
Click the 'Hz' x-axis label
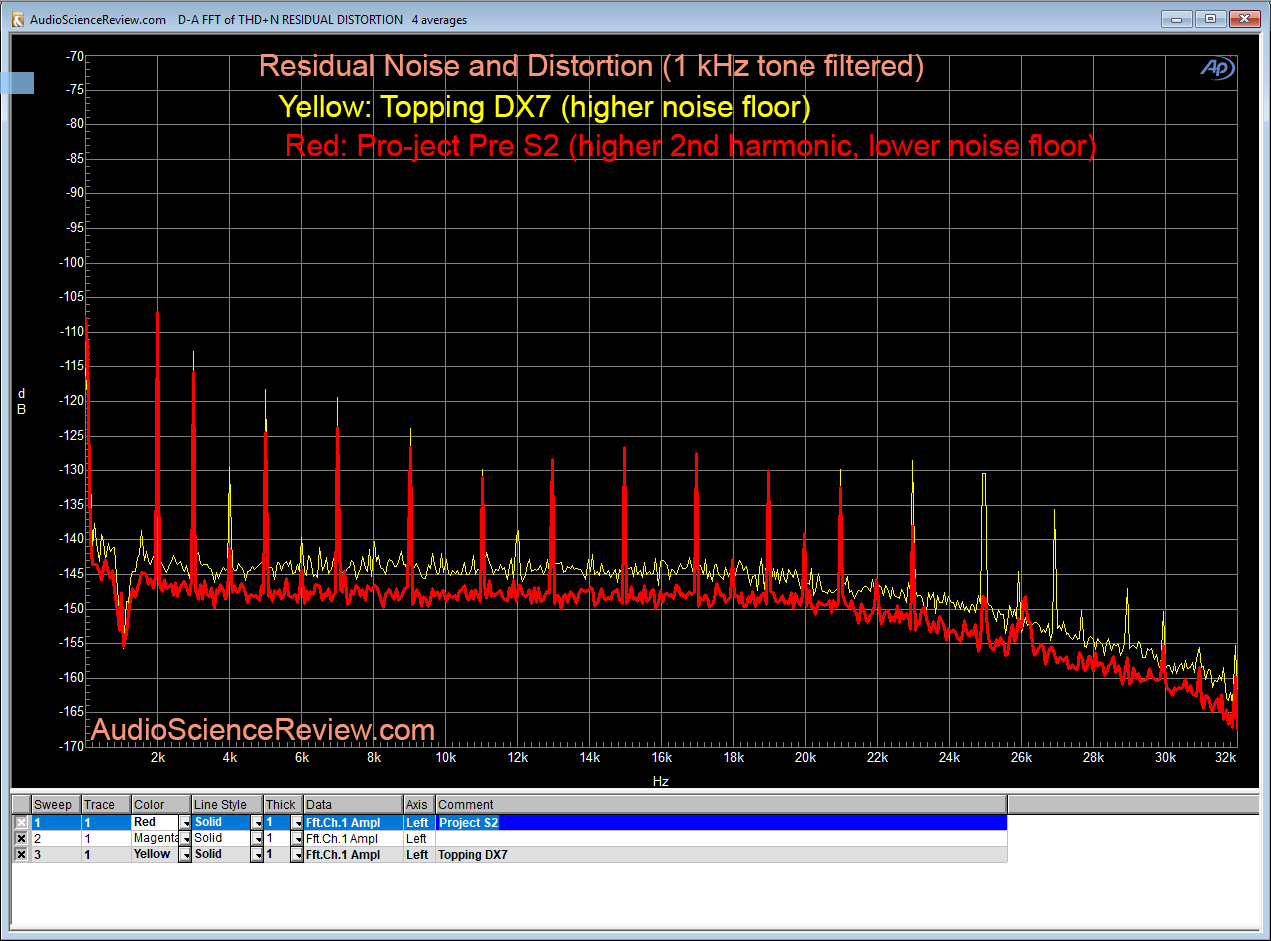click(x=660, y=781)
